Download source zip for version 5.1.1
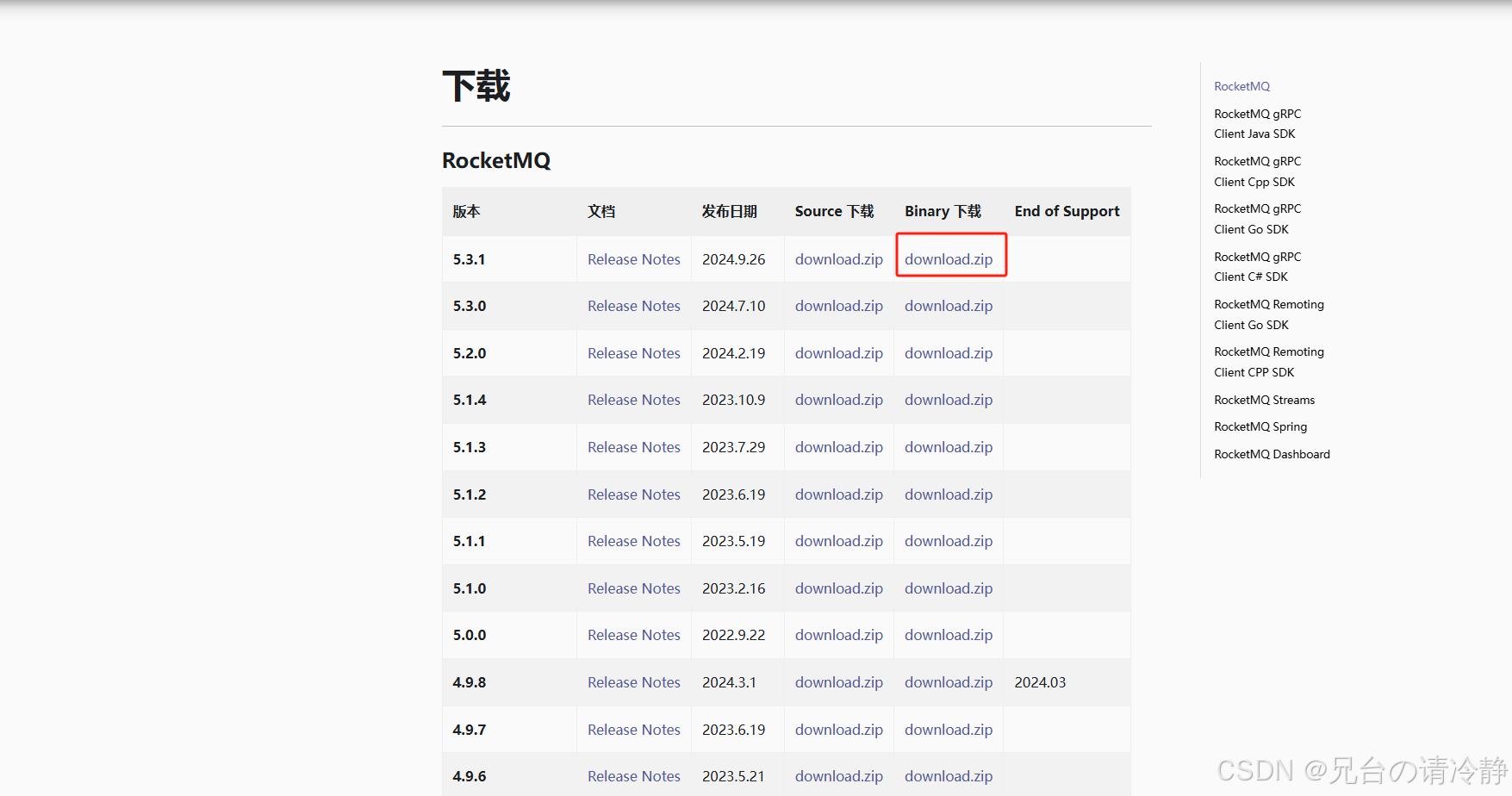 click(839, 541)
